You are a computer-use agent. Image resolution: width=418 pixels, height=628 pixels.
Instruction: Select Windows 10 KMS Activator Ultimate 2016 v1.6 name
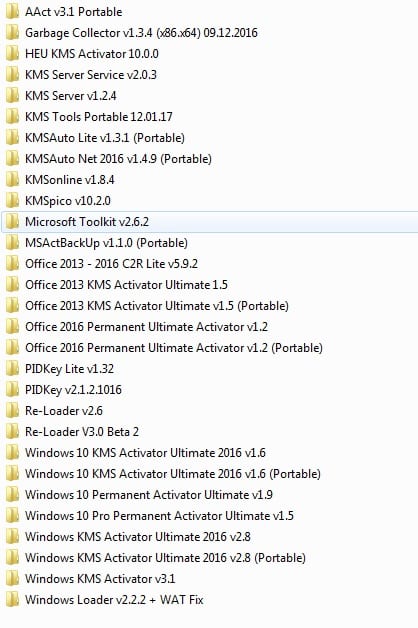tap(145, 453)
